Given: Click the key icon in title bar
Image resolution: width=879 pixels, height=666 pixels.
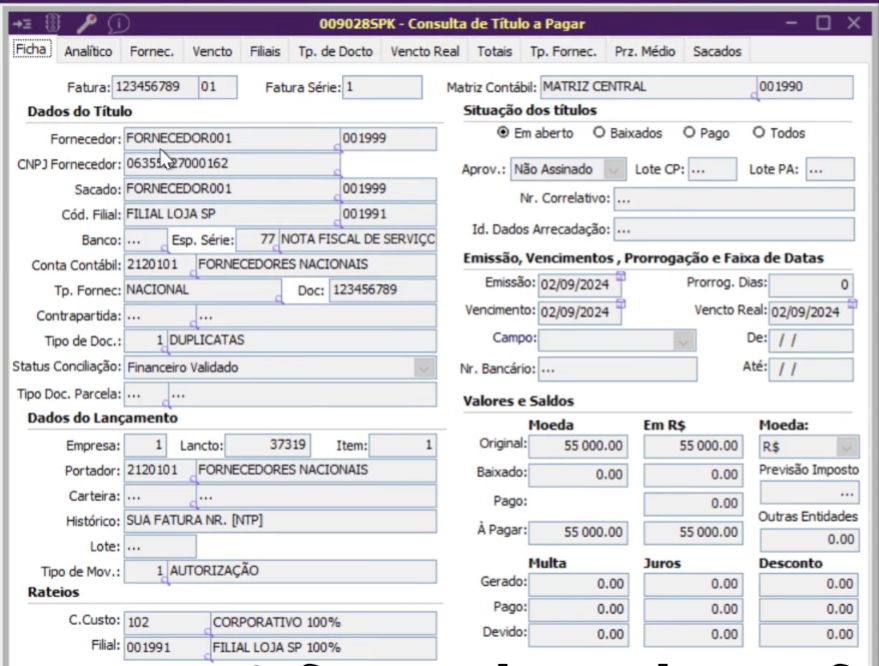Looking at the screenshot, I should coord(87,22).
